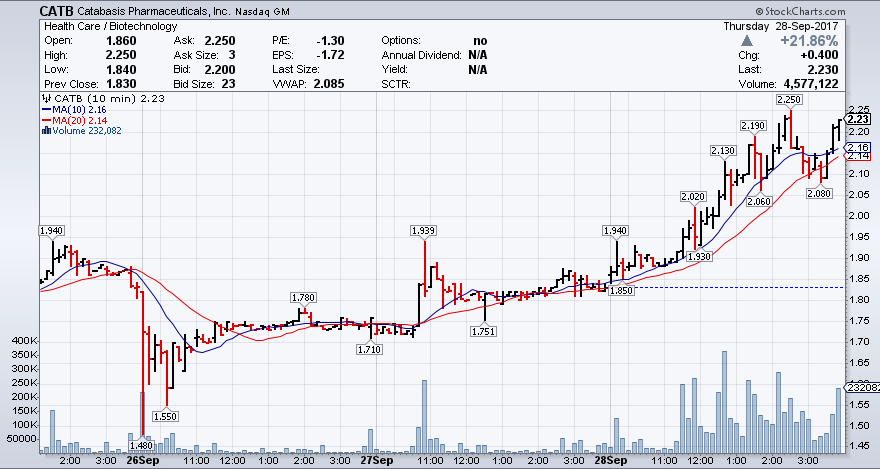Click the 2.23 last price axis tag
The width and height of the screenshot is (880, 469).
[x=859, y=119]
